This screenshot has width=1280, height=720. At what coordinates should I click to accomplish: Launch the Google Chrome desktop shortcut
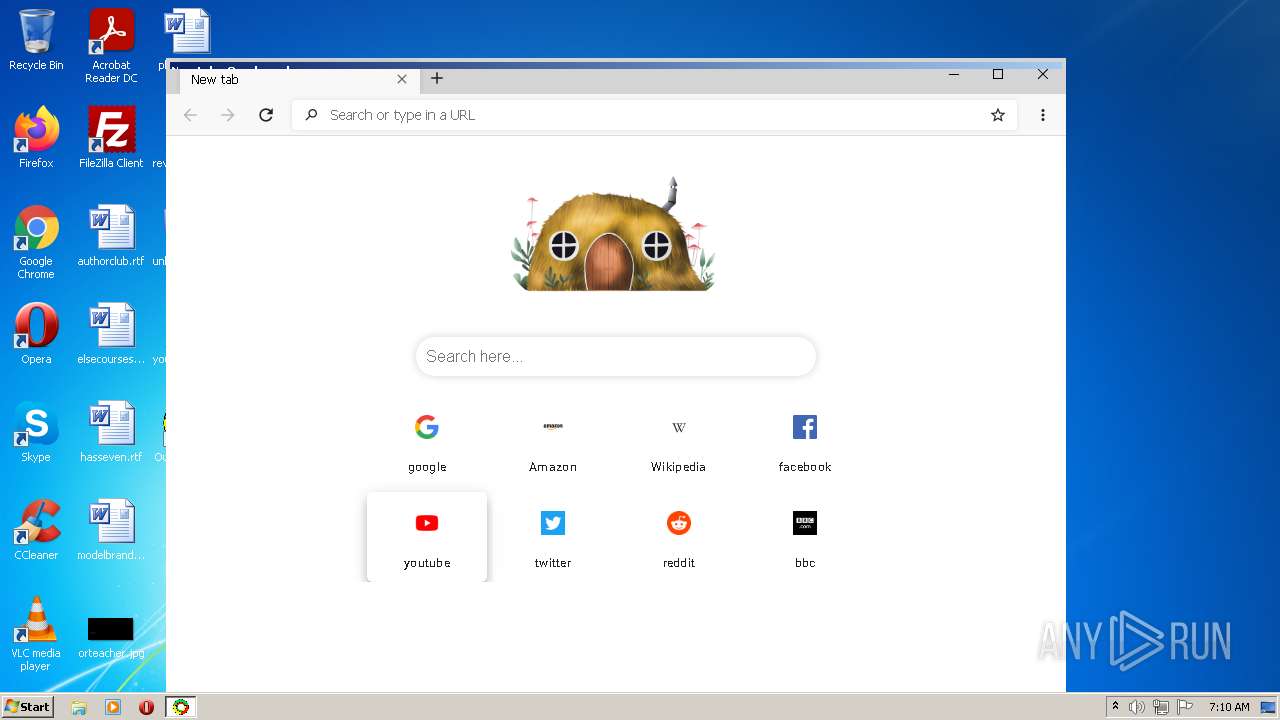click(36, 242)
